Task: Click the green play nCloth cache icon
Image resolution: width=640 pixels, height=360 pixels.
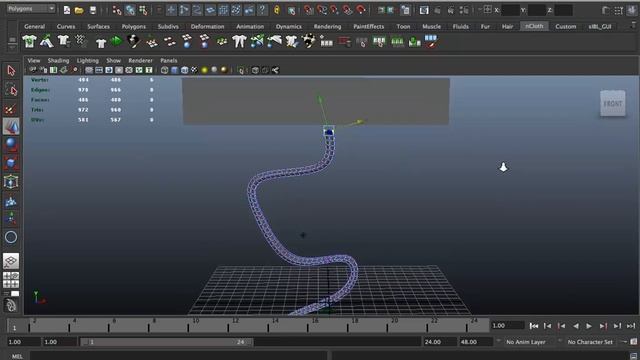Action: coord(117,41)
